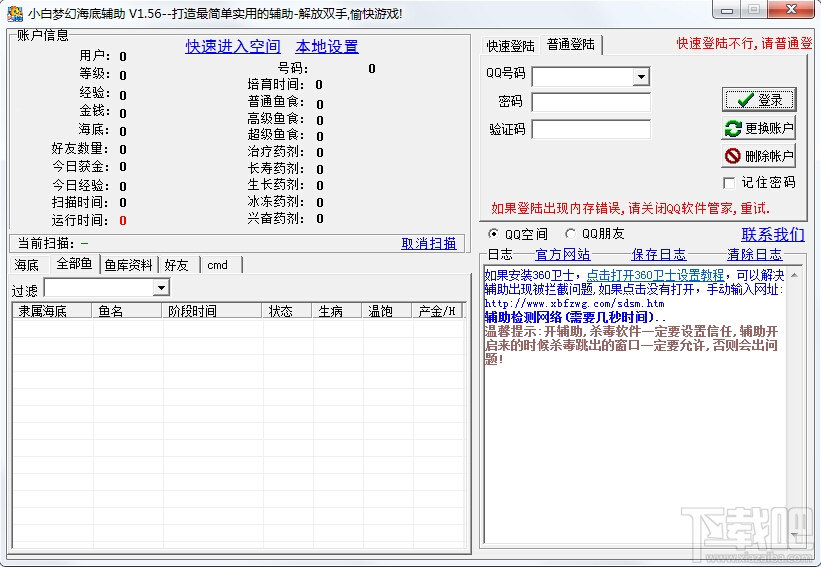Open the 海底 tab
Screen dimensions: 821x568
tap(29, 265)
